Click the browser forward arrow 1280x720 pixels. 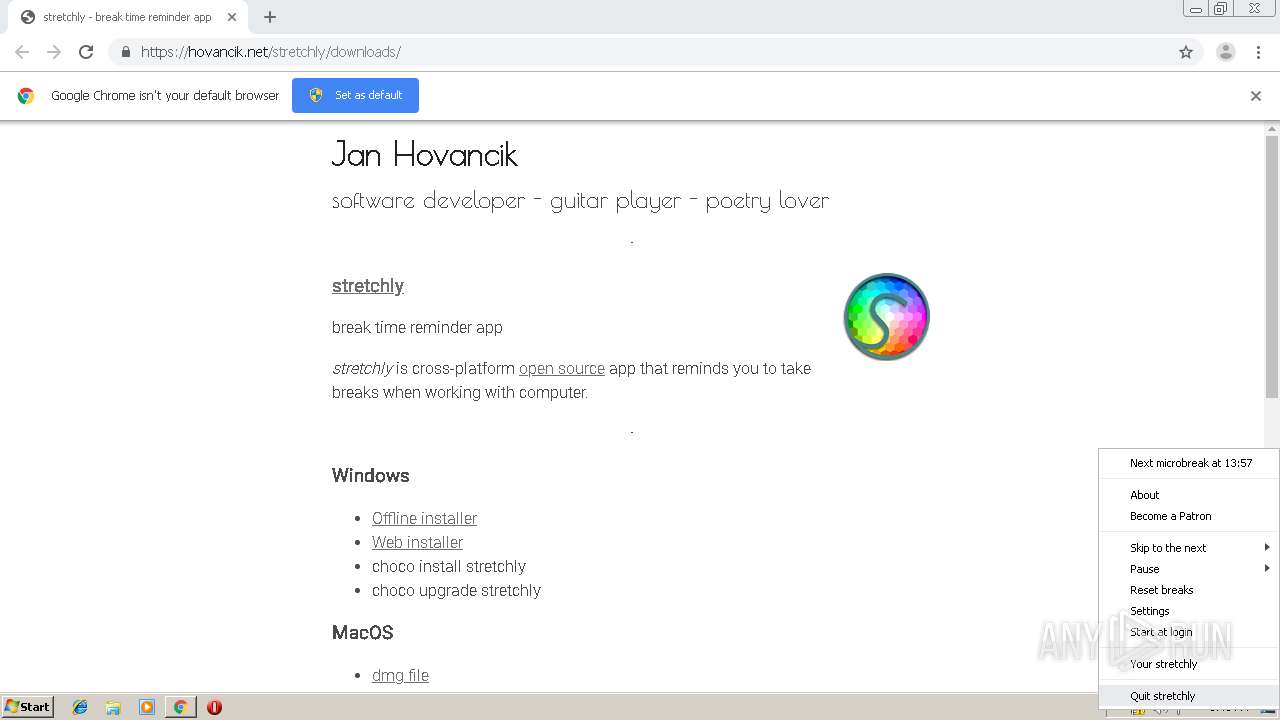[x=54, y=52]
